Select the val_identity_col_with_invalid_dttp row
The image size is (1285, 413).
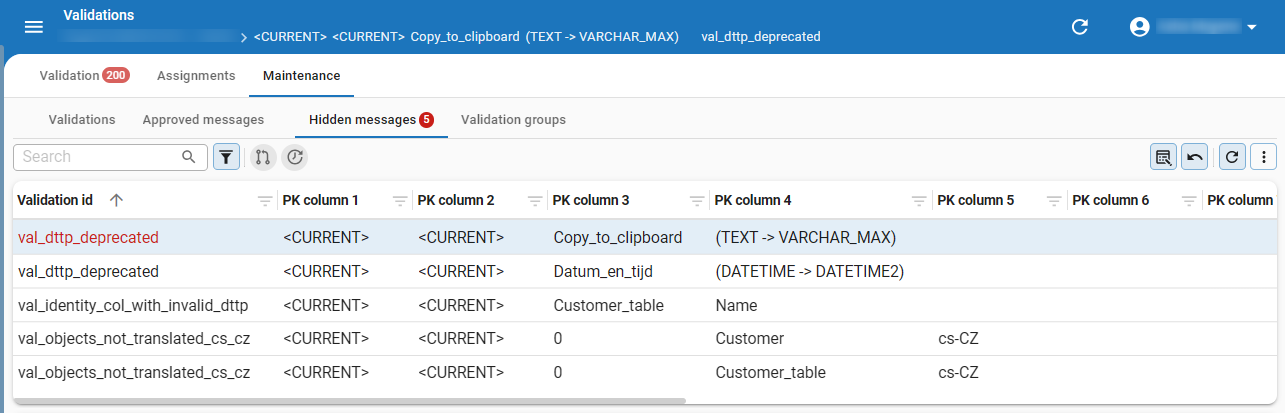[x=644, y=305]
